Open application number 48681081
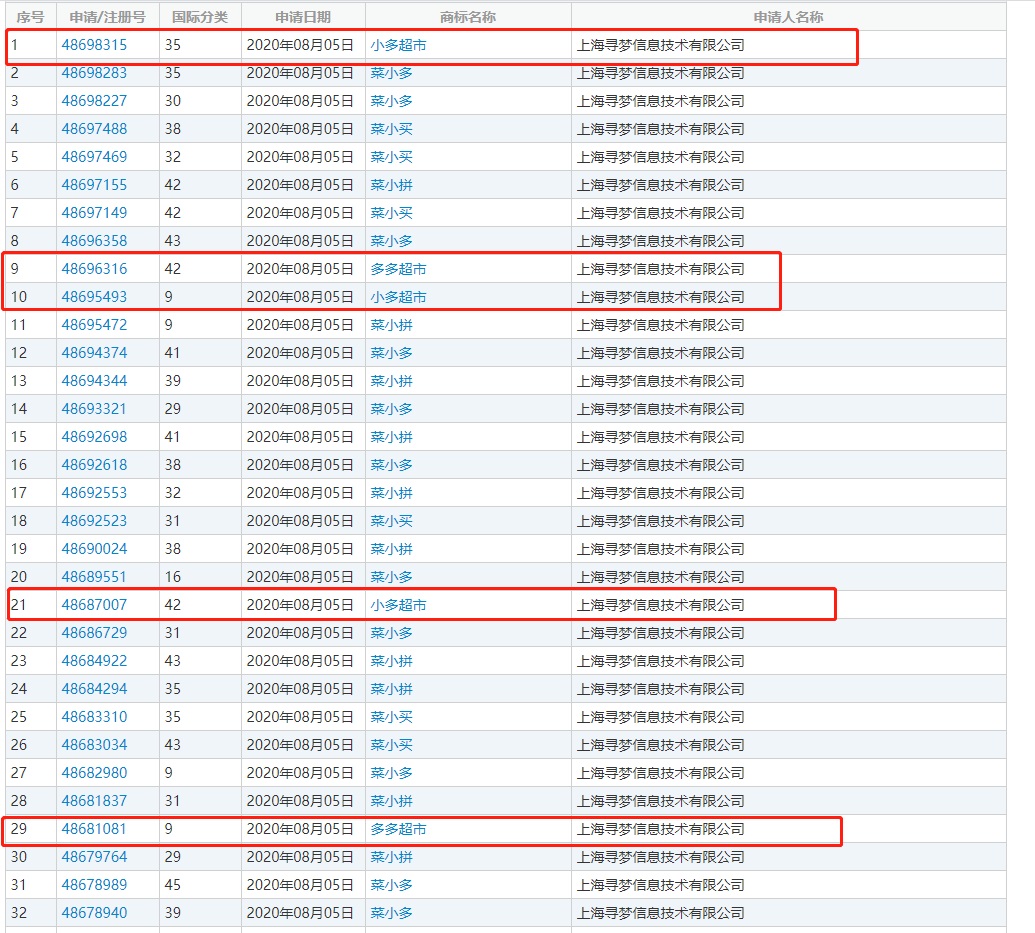 pyautogui.click(x=94, y=829)
